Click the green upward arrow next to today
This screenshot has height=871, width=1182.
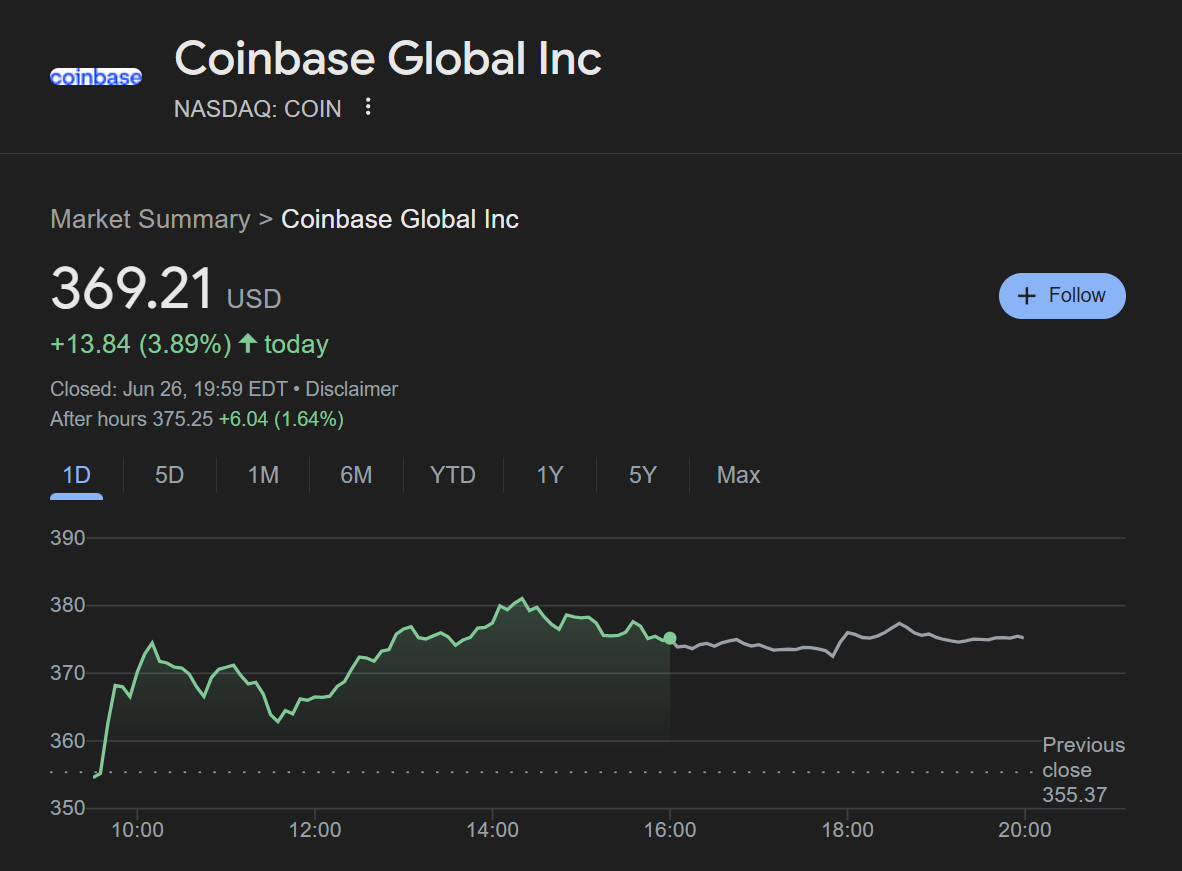247,344
